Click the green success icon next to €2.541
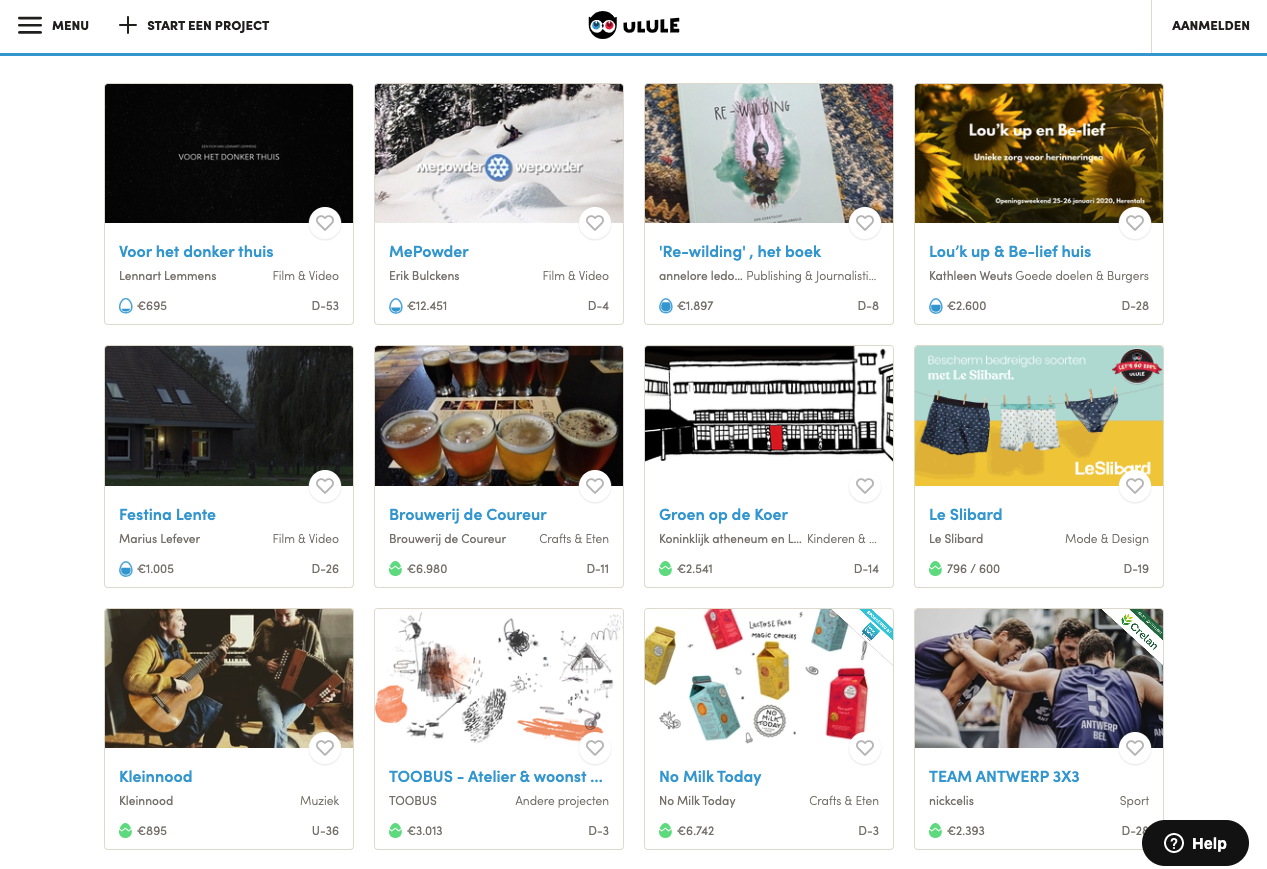The image size is (1267, 869). coord(666,569)
